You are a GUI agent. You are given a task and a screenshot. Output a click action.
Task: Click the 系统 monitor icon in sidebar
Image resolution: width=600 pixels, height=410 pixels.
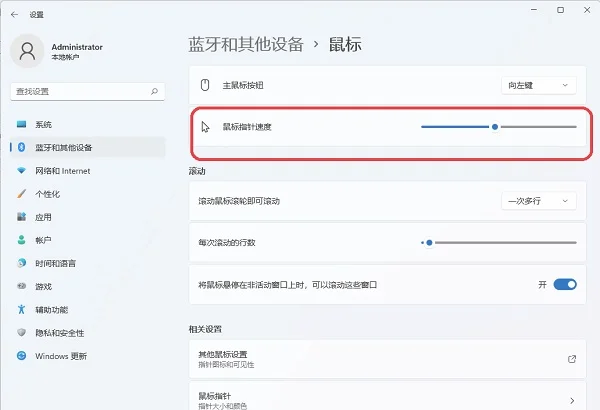click(21, 124)
